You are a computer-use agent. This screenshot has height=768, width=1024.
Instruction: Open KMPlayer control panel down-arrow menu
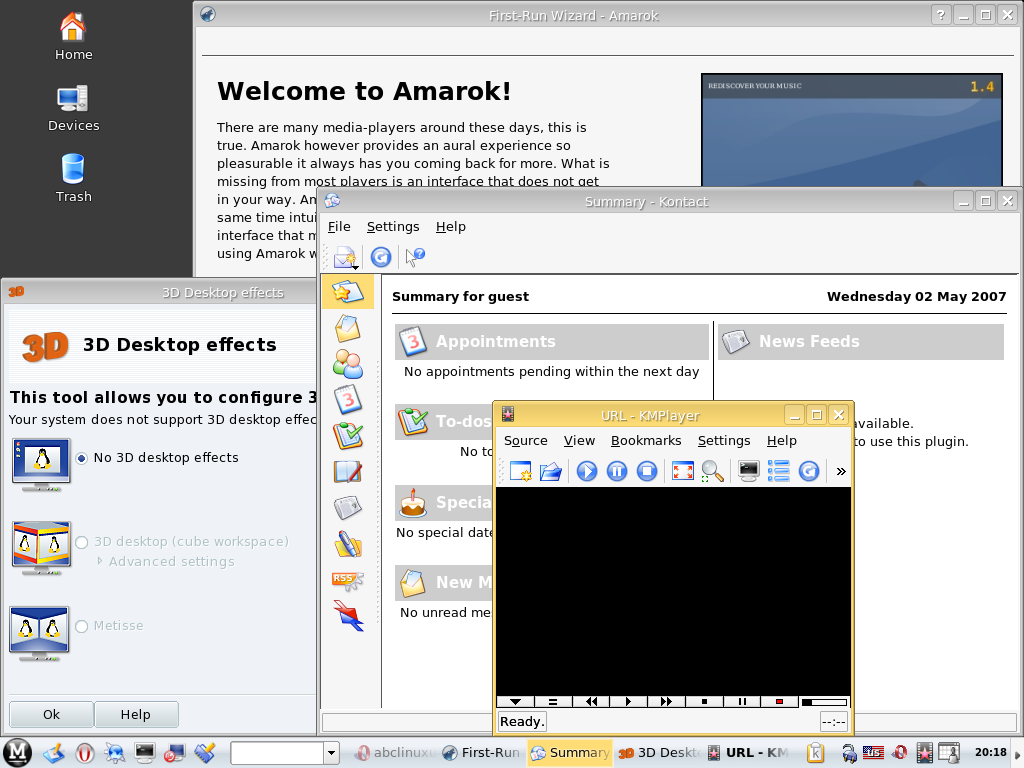click(x=515, y=702)
